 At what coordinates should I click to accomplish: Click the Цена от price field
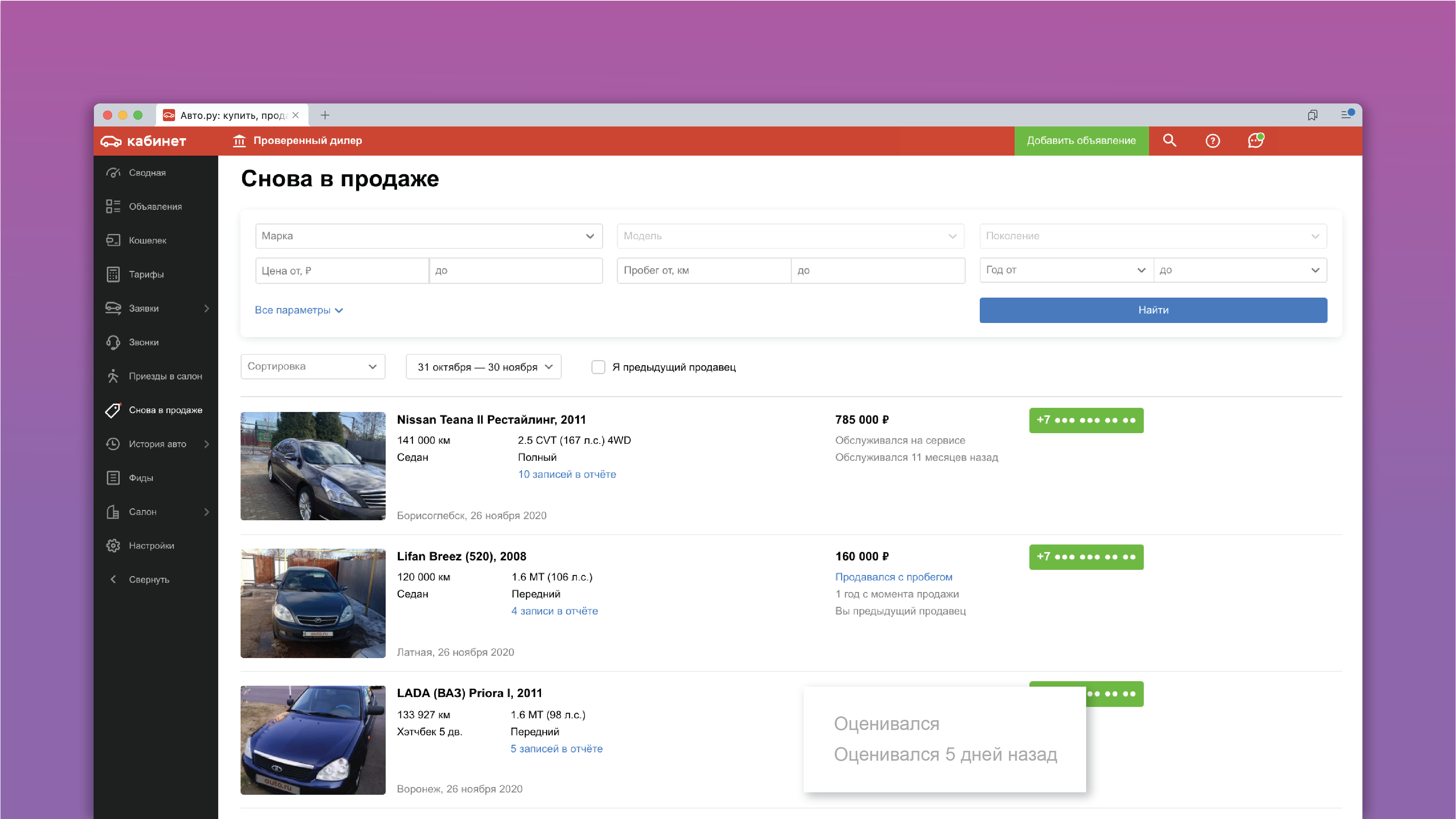342,271
